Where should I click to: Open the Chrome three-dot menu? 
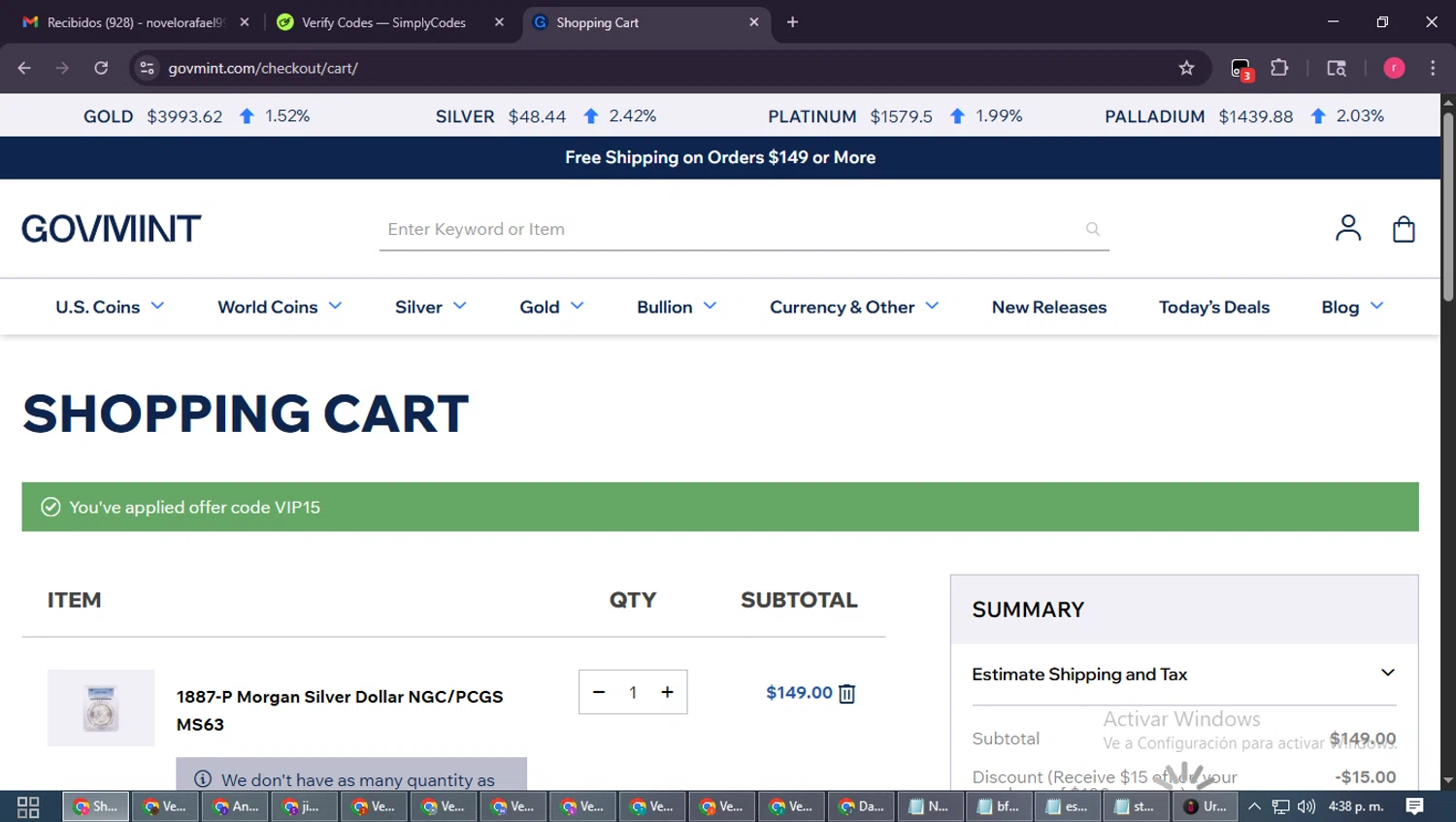pos(1433,68)
